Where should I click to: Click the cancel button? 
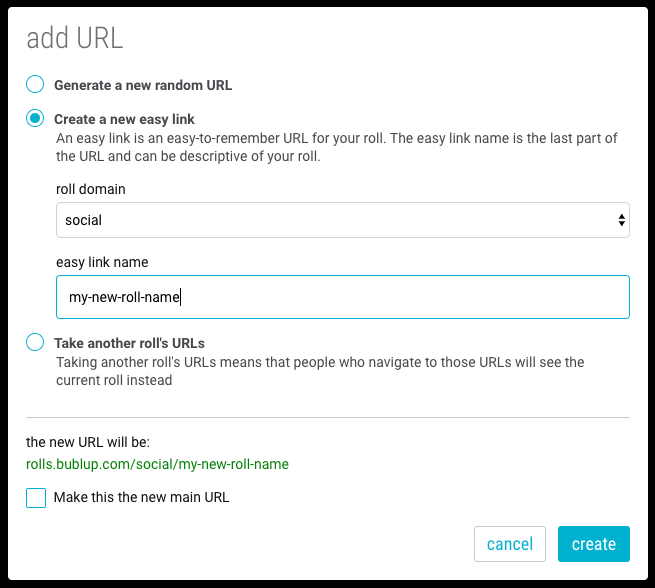[510, 544]
